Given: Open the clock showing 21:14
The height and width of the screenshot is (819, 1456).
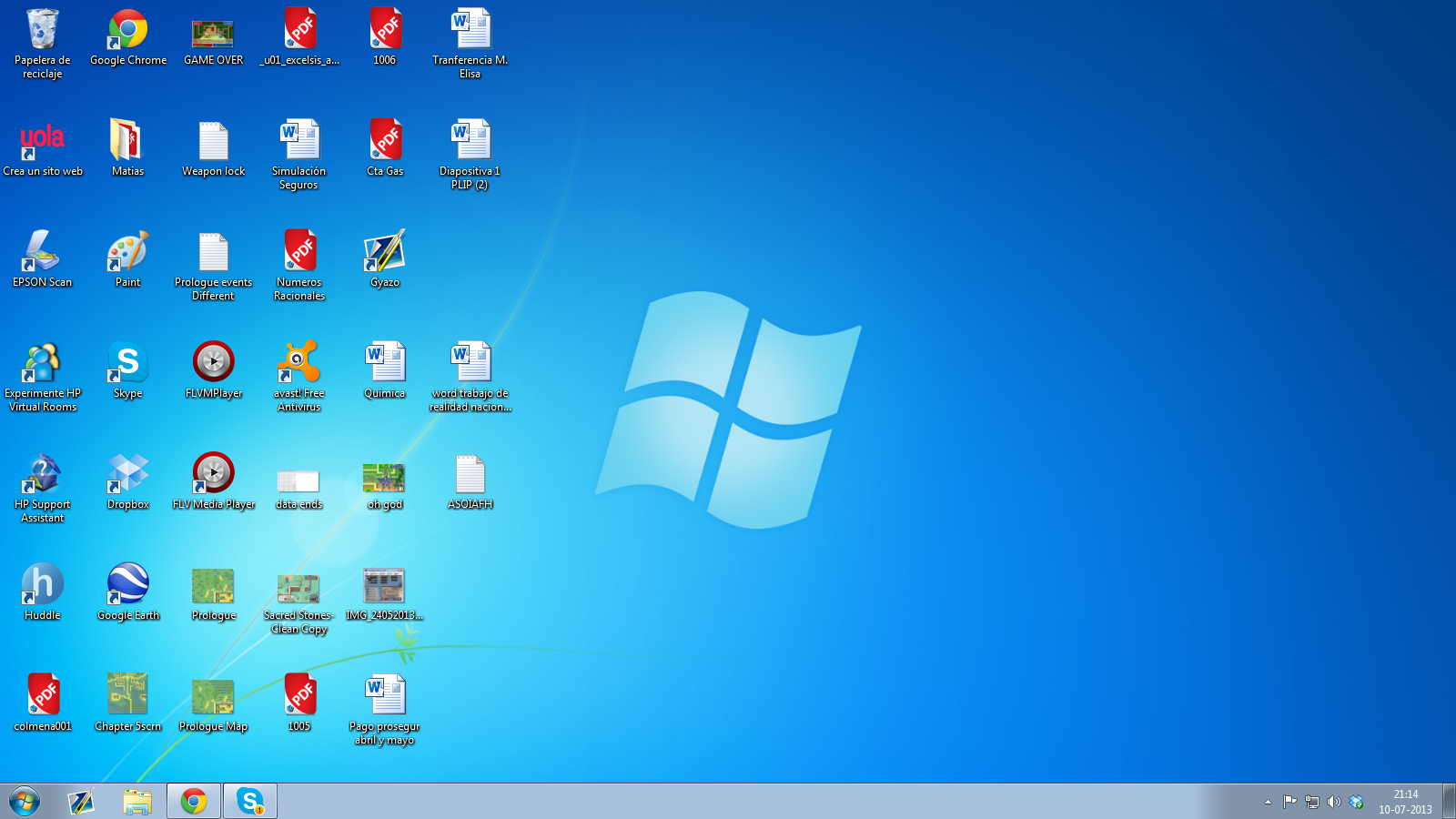Looking at the screenshot, I should click(x=1405, y=802).
